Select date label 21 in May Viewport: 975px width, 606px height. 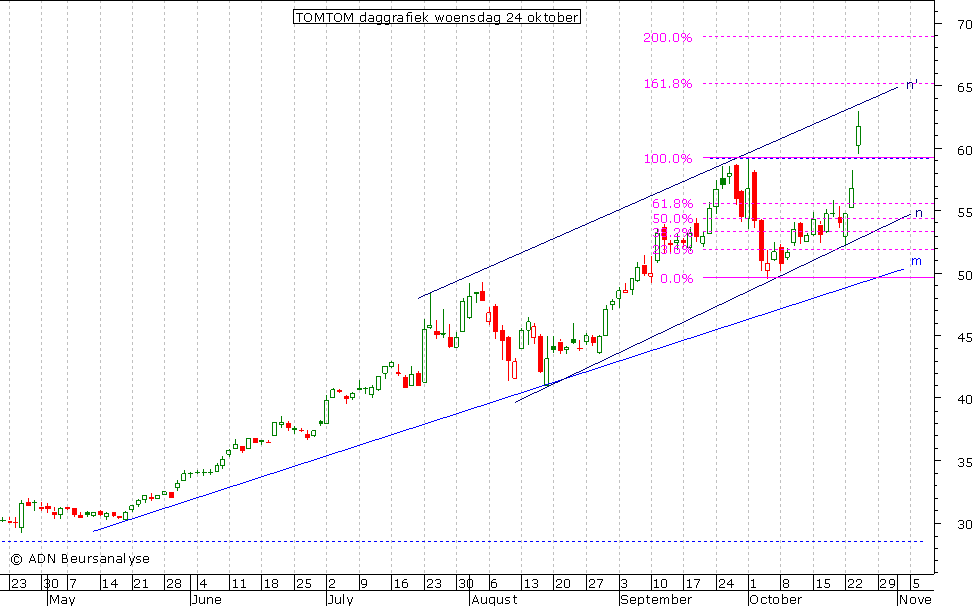141,584
